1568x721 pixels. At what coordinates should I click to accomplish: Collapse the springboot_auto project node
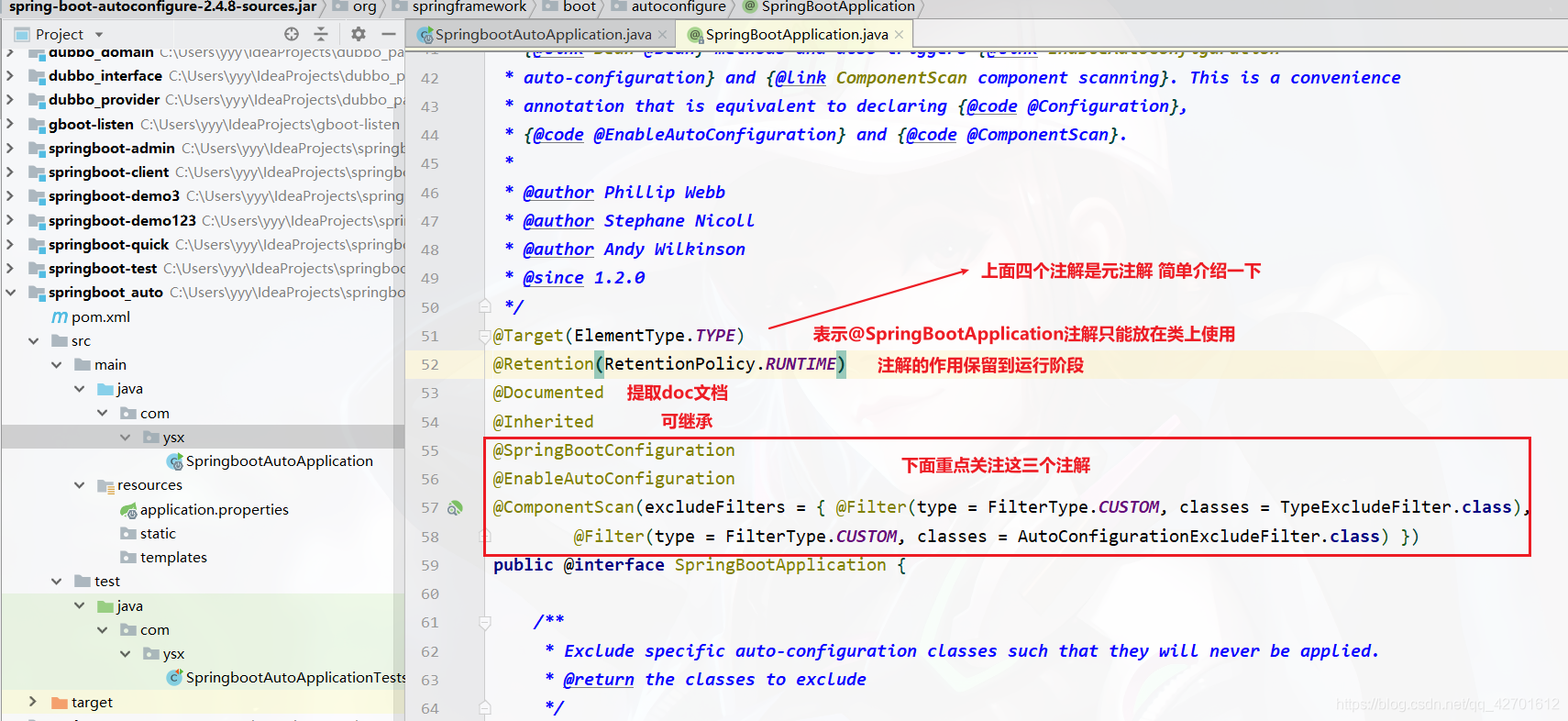point(11,292)
